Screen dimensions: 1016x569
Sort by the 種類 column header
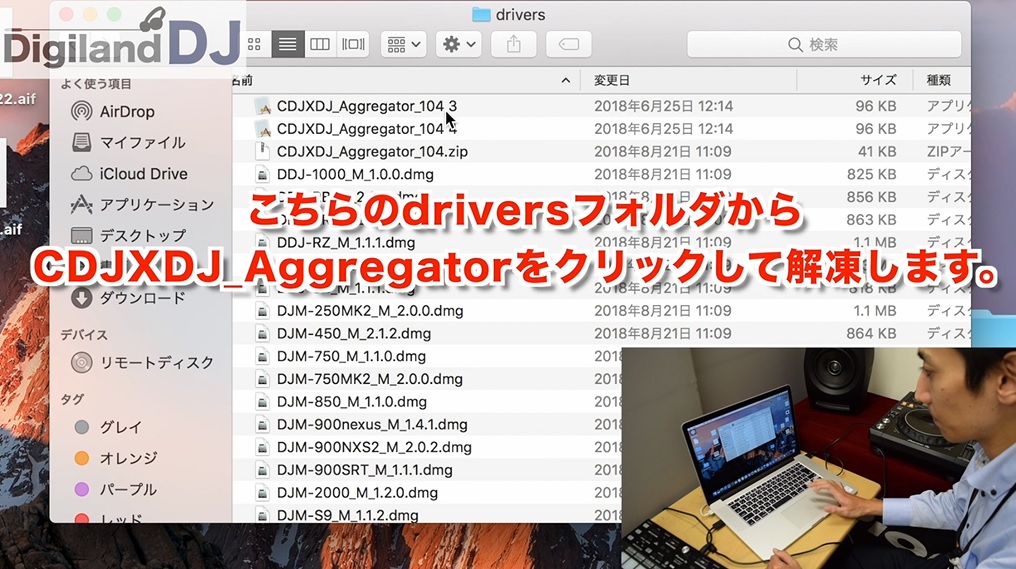point(941,80)
